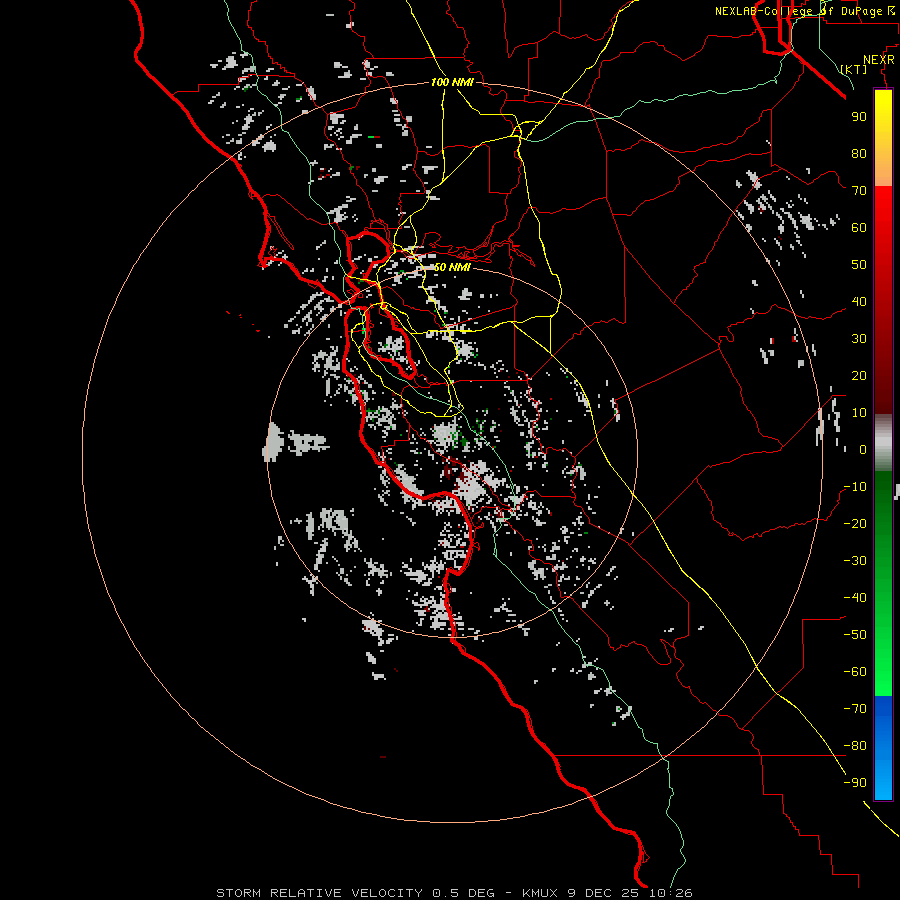Click the "NEXR" label at top right

[879, 60]
